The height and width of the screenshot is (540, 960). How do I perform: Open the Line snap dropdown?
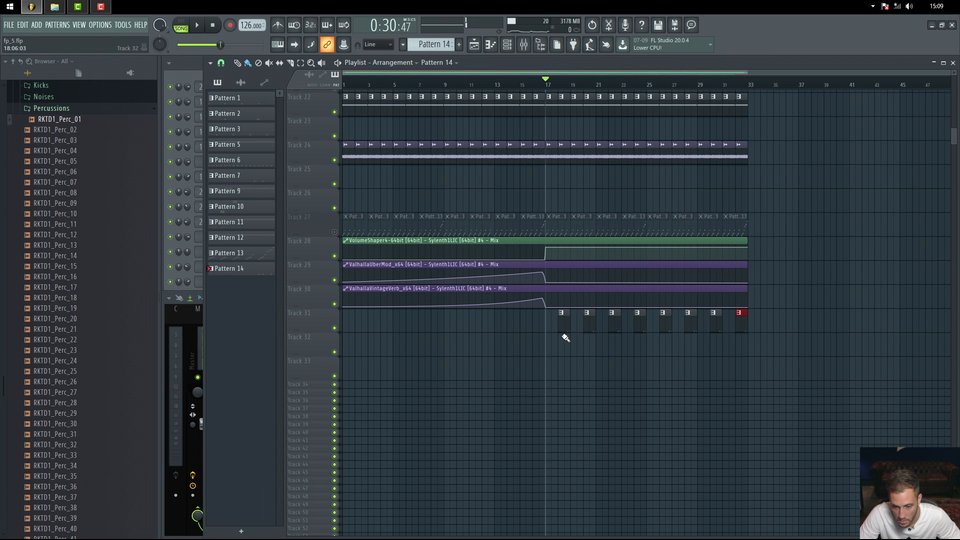378,45
